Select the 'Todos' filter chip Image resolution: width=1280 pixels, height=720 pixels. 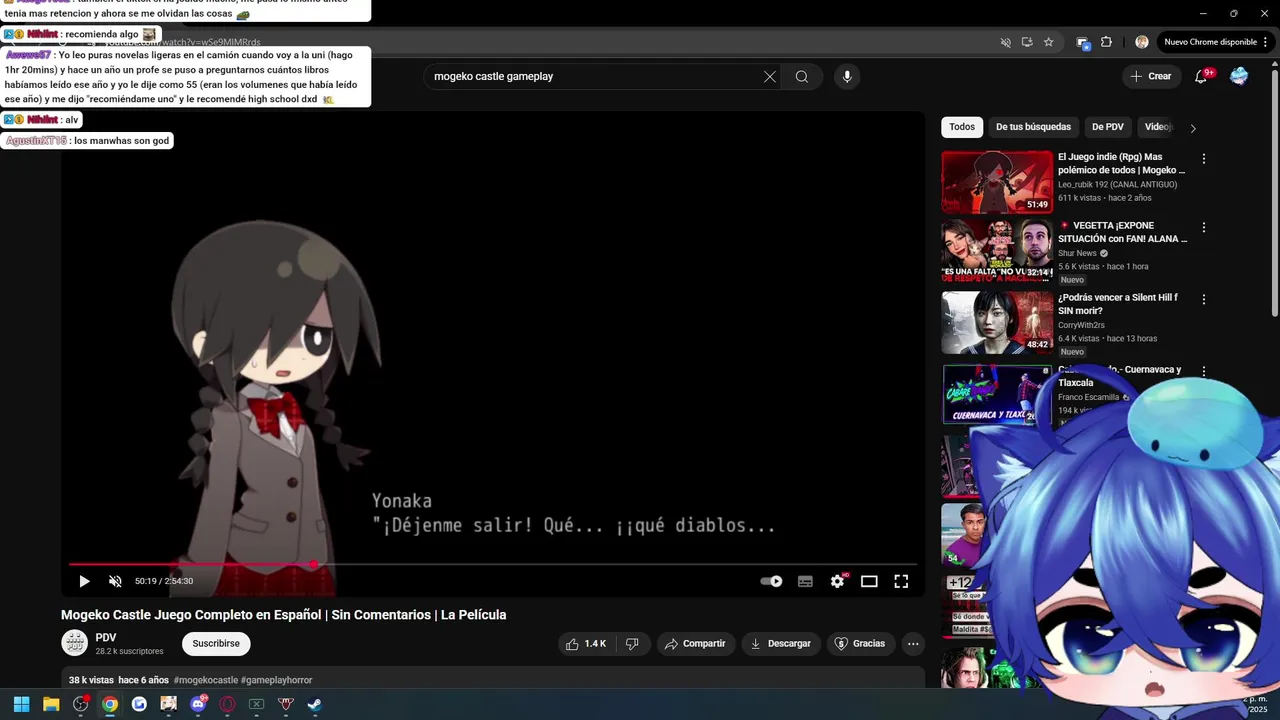pos(962,127)
